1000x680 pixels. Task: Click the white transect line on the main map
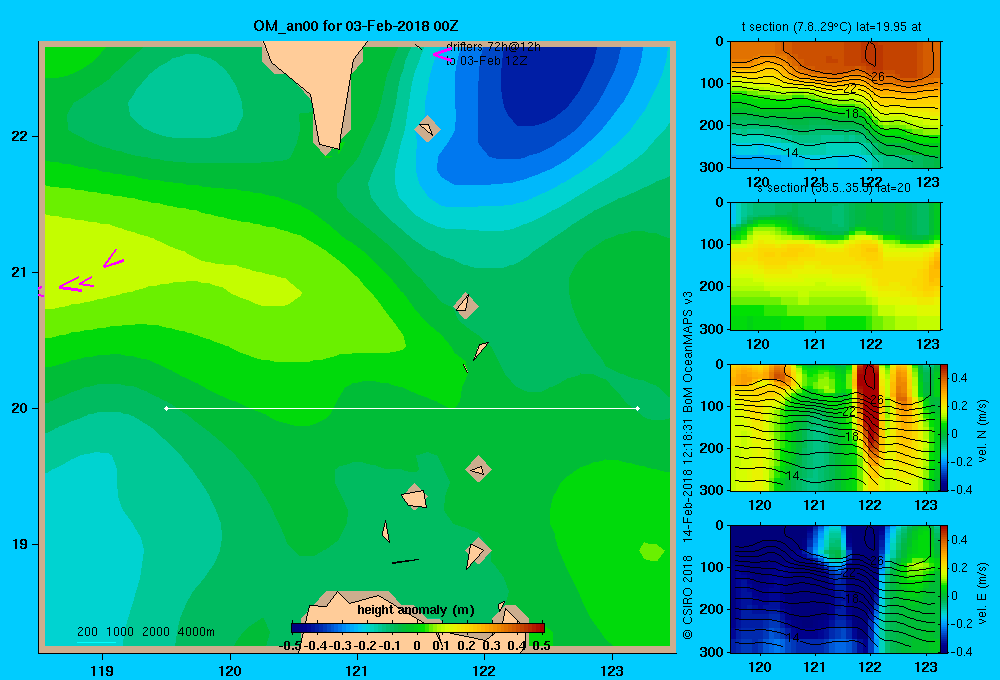[402, 408]
